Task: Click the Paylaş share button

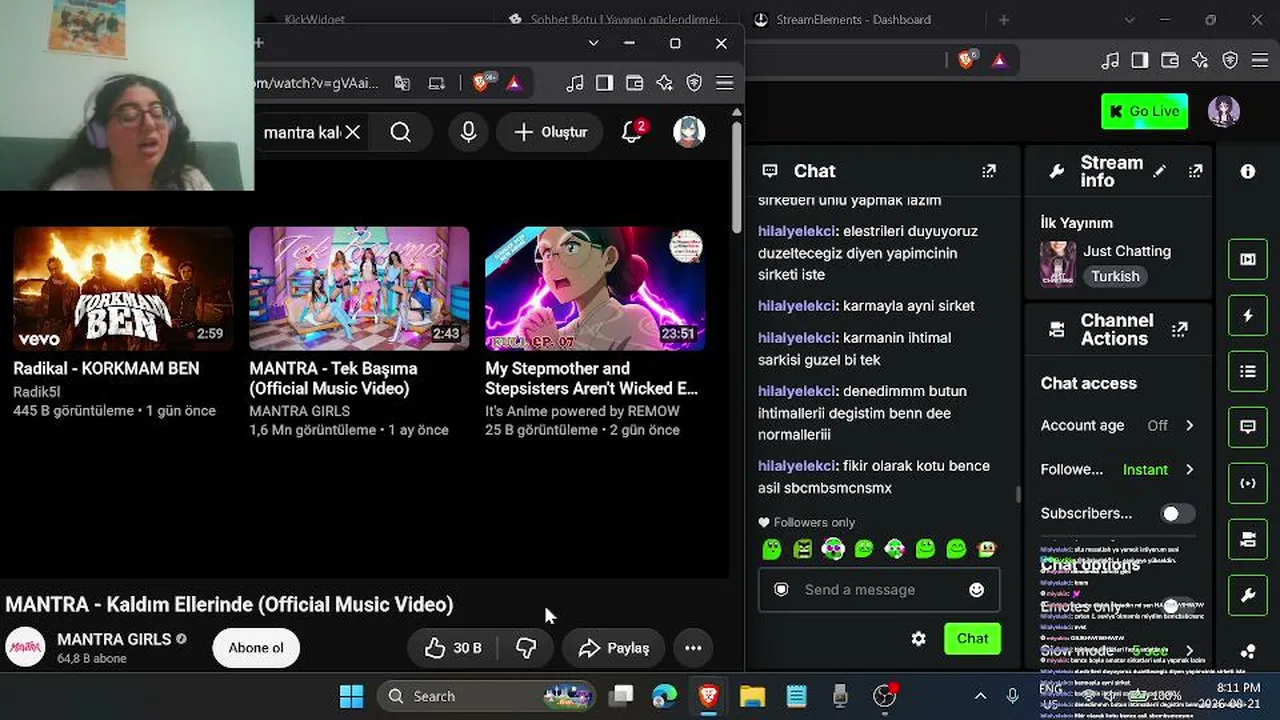Action: point(613,648)
